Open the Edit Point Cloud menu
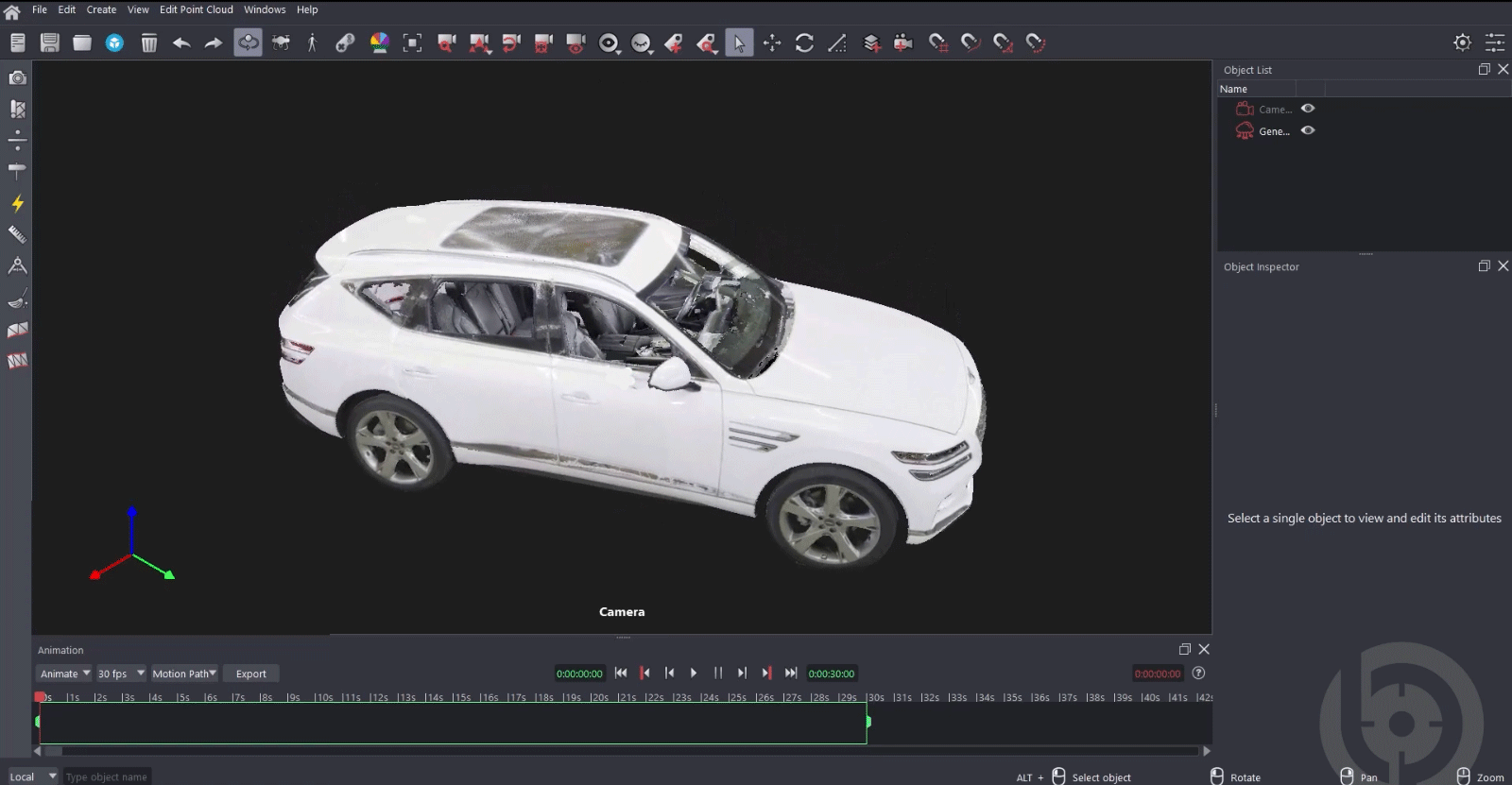Viewport: 1512px width, 785px height. point(196,9)
